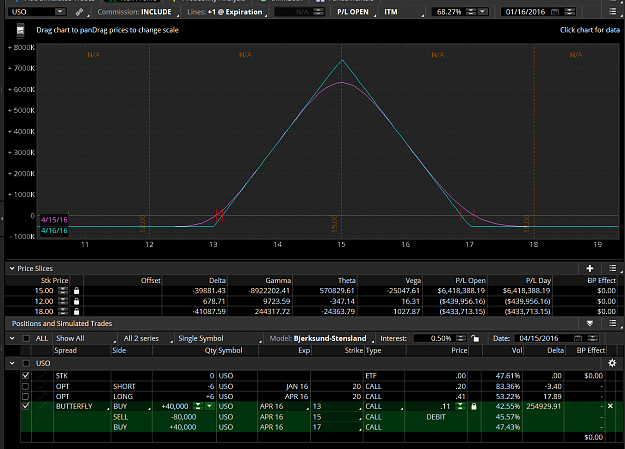
Task: Open calendar icon next to 04/15/2016 date
Action: (x=578, y=338)
